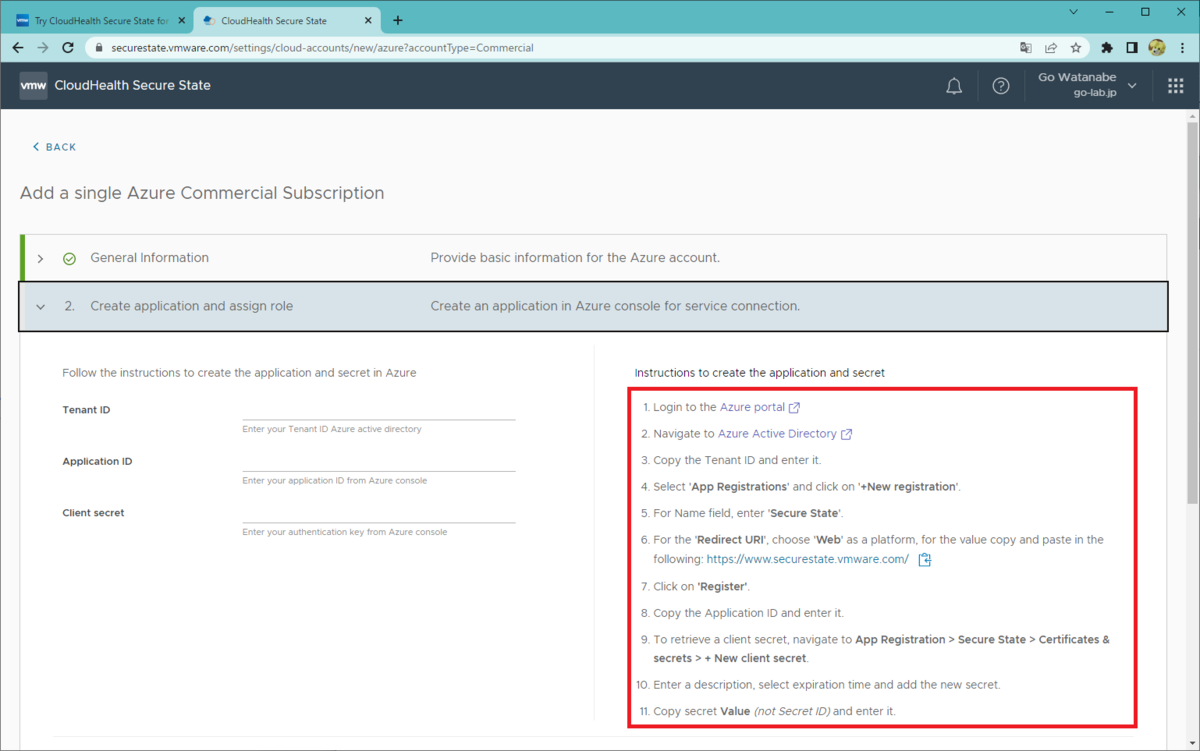Click 'Provide basic information for the Azure account.' text
This screenshot has width=1200, height=751.
pos(575,258)
